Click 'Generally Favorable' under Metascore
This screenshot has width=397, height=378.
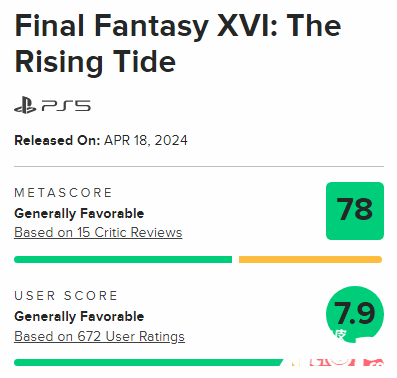point(79,213)
